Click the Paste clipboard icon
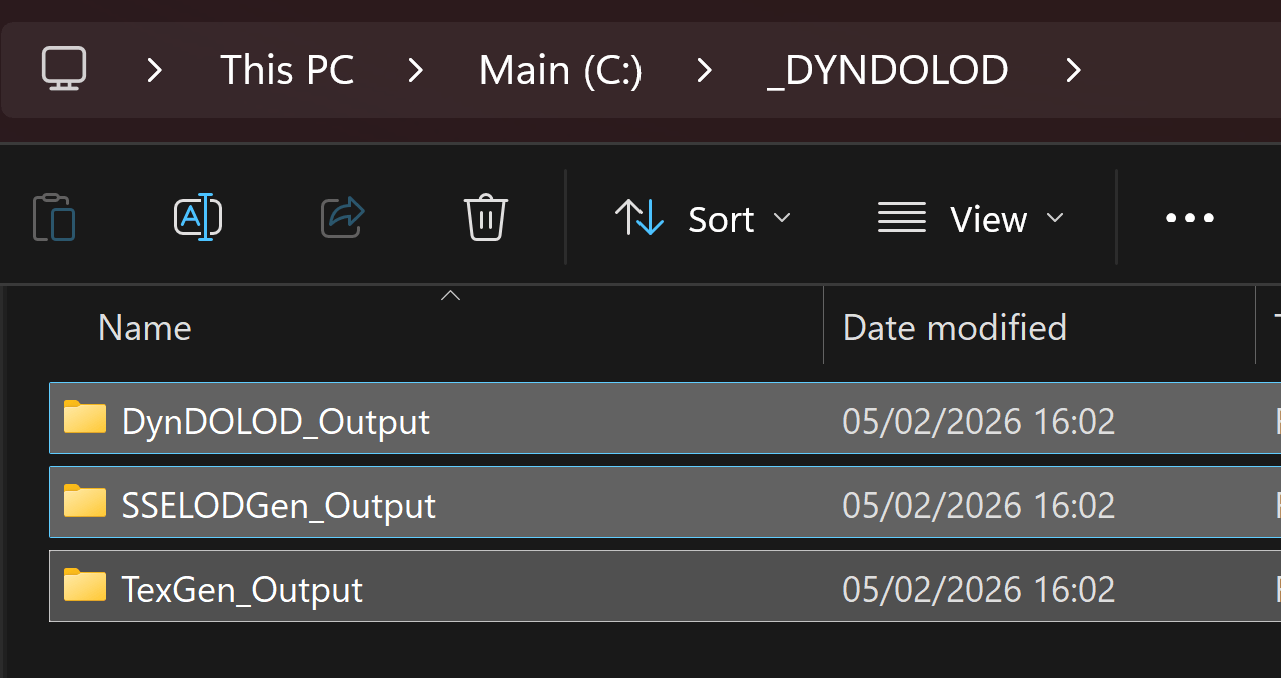Image resolution: width=1281 pixels, height=678 pixels. (x=54, y=218)
